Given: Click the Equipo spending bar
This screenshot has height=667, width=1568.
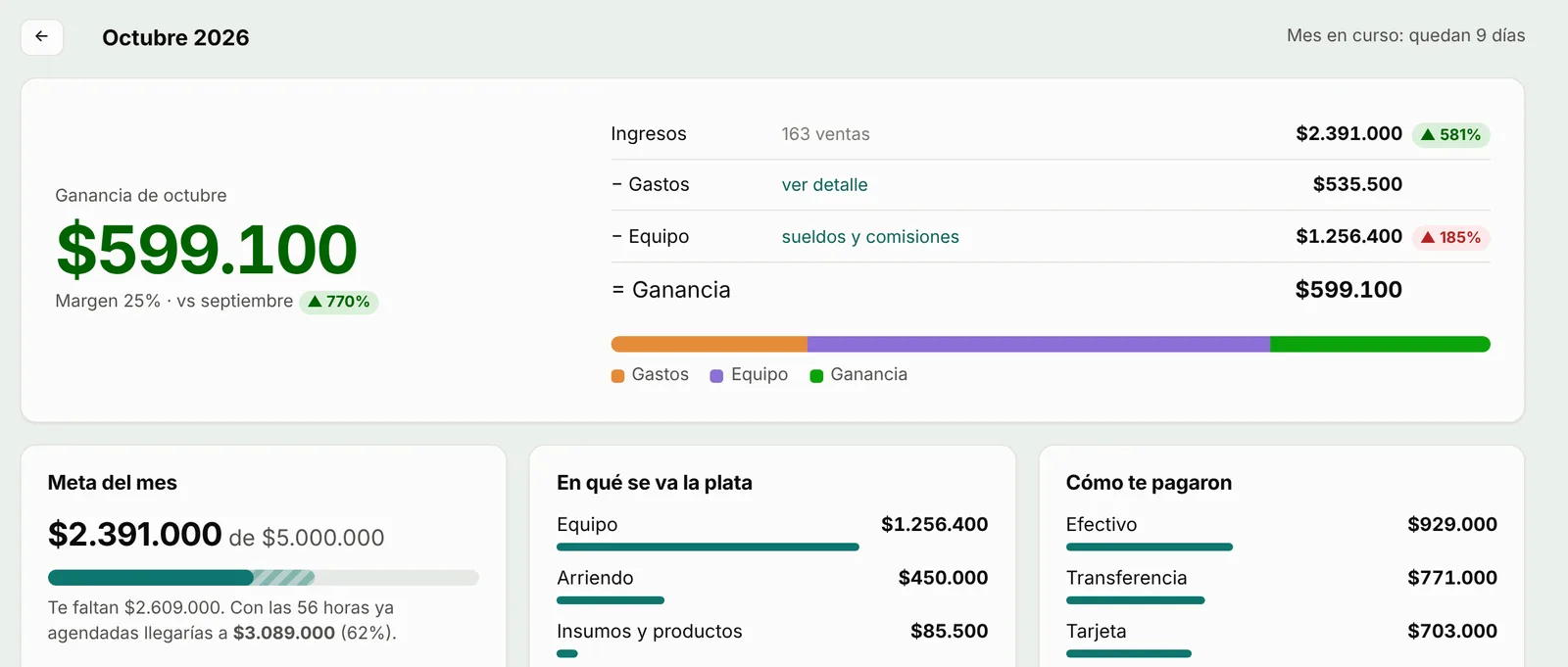Looking at the screenshot, I should [708, 548].
